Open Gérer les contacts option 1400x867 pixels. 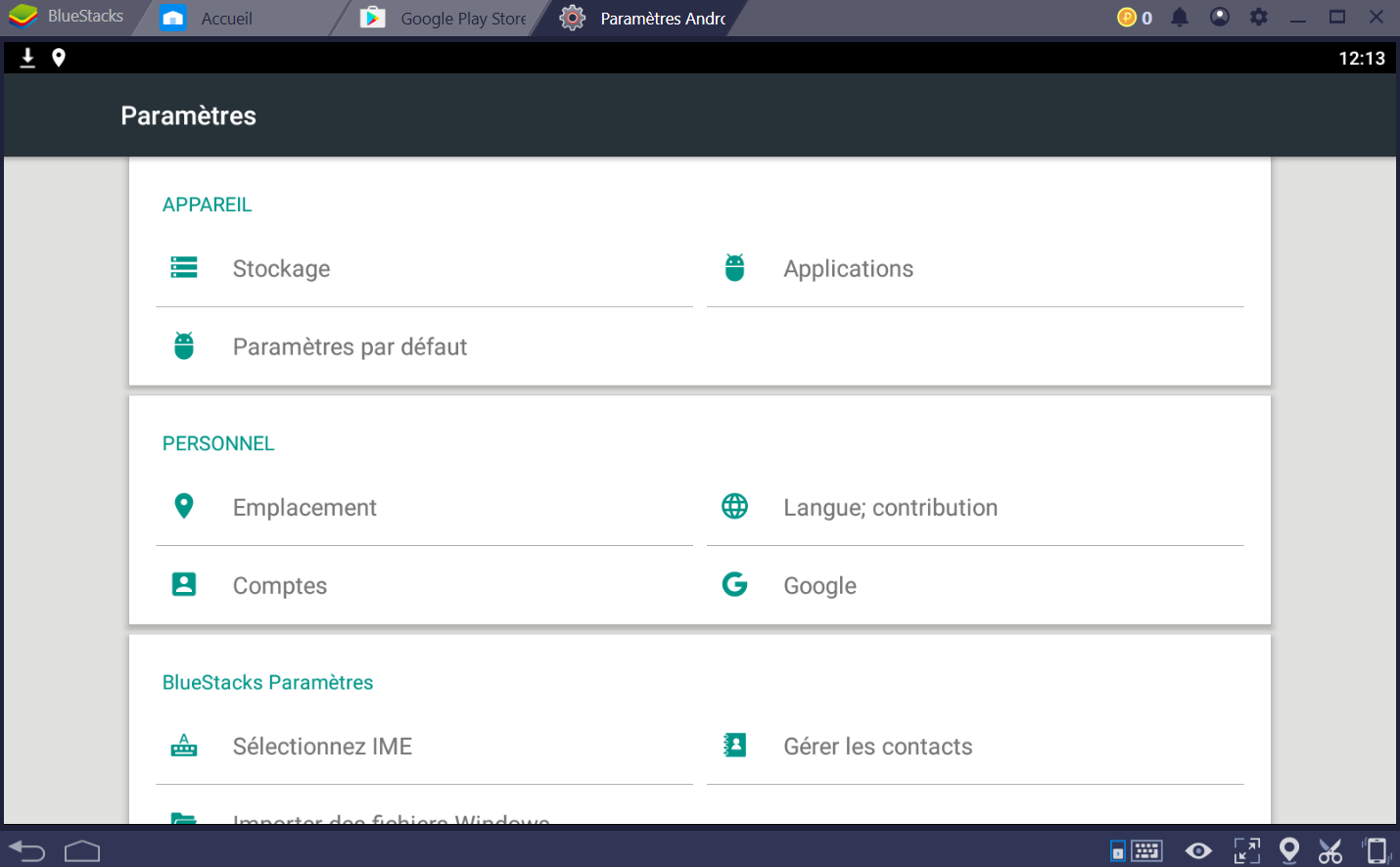click(975, 746)
